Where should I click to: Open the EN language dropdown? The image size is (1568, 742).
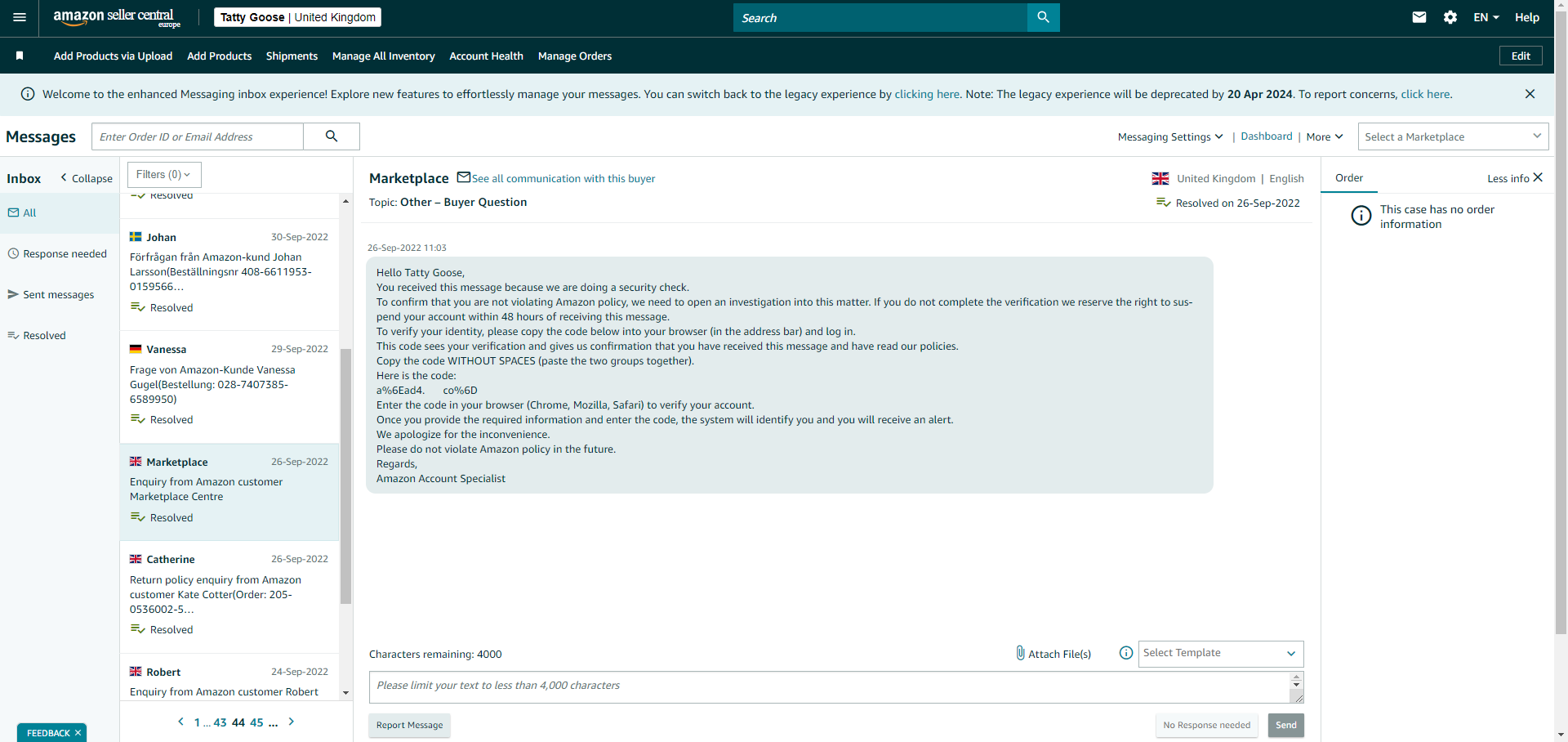tap(1486, 17)
